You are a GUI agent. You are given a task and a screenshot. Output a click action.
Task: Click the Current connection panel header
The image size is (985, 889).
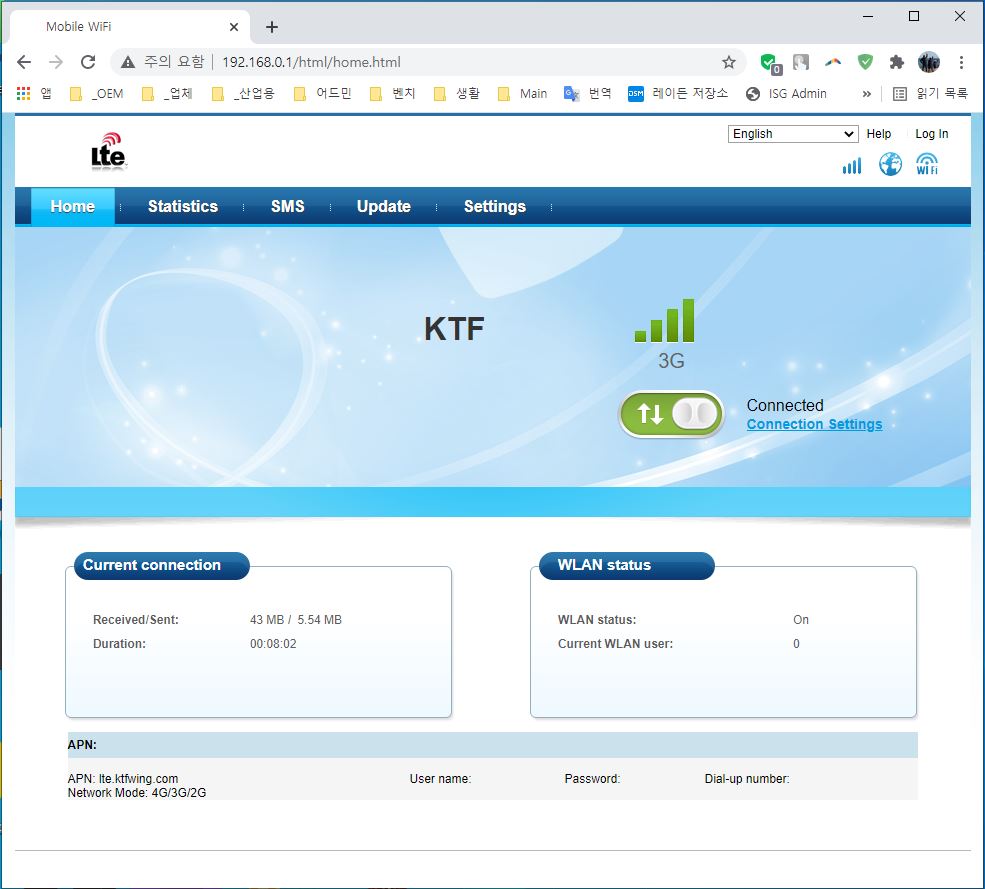click(x=161, y=565)
